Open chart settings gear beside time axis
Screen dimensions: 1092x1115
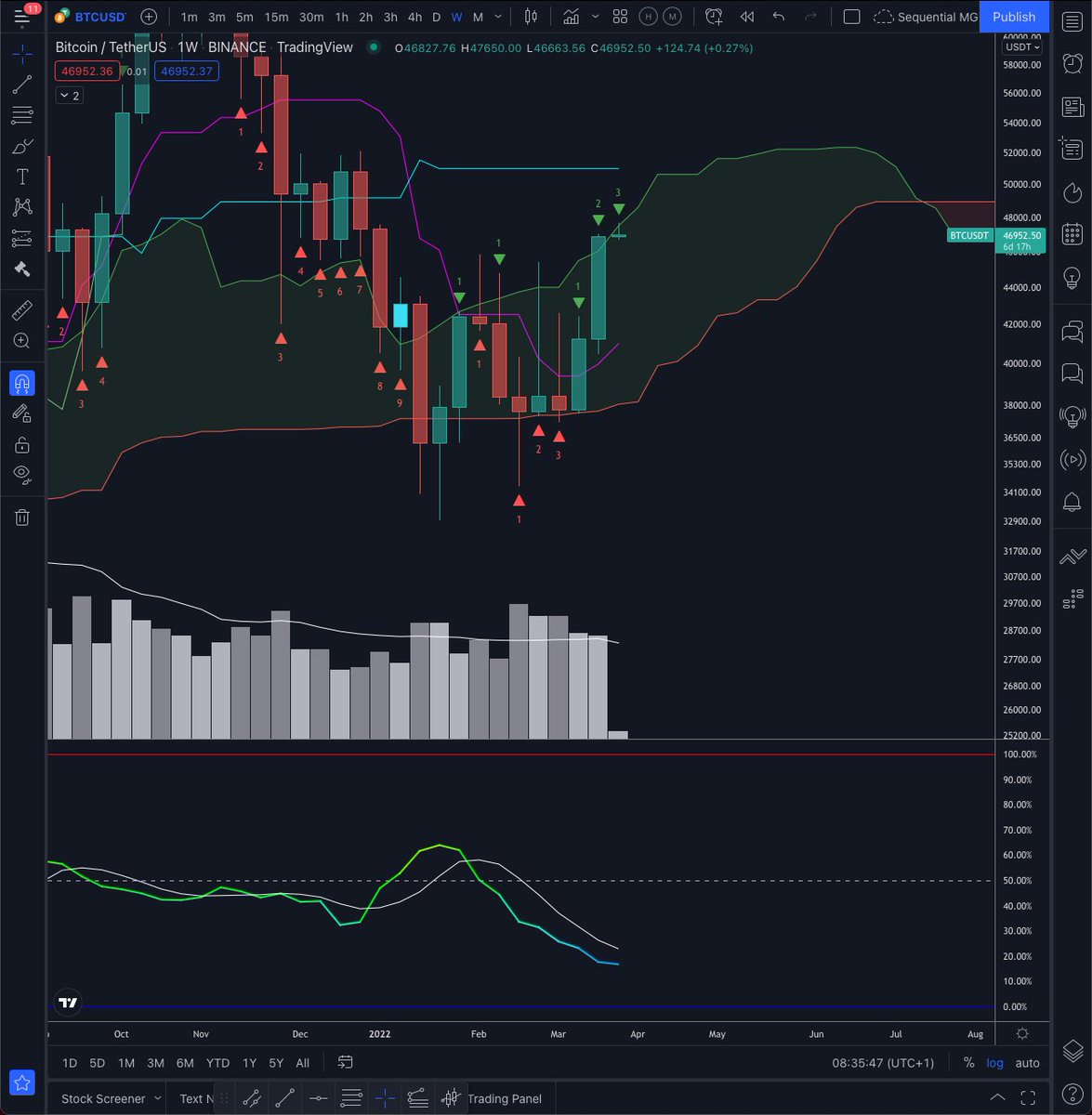coord(1022,1033)
